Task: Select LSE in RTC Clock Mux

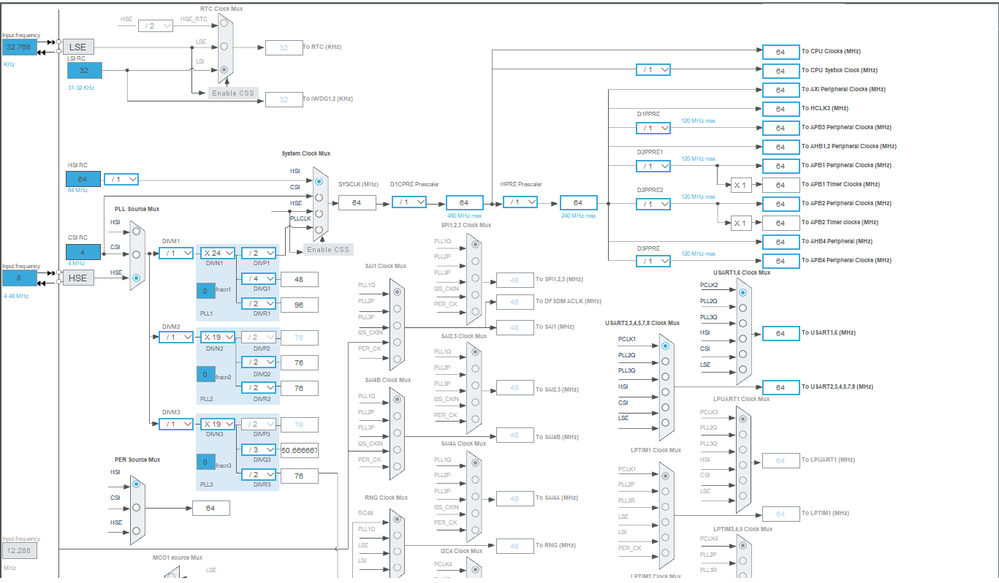Action: tap(224, 46)
